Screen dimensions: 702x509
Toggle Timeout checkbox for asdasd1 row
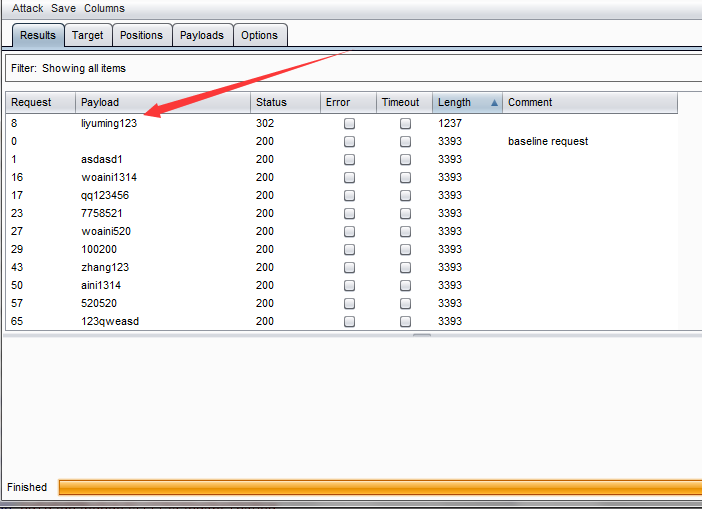[405, 159]
